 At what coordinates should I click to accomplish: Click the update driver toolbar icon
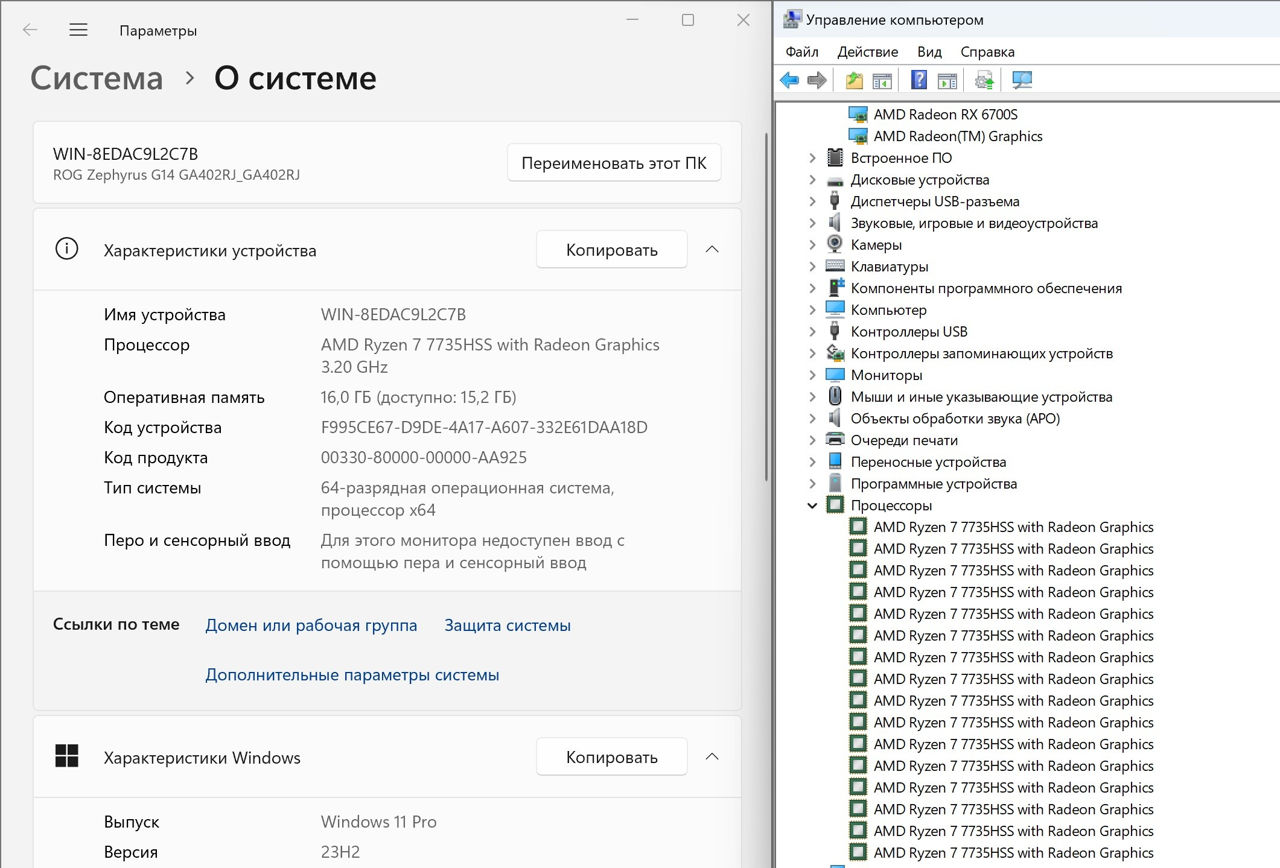[x=985, y=80]
